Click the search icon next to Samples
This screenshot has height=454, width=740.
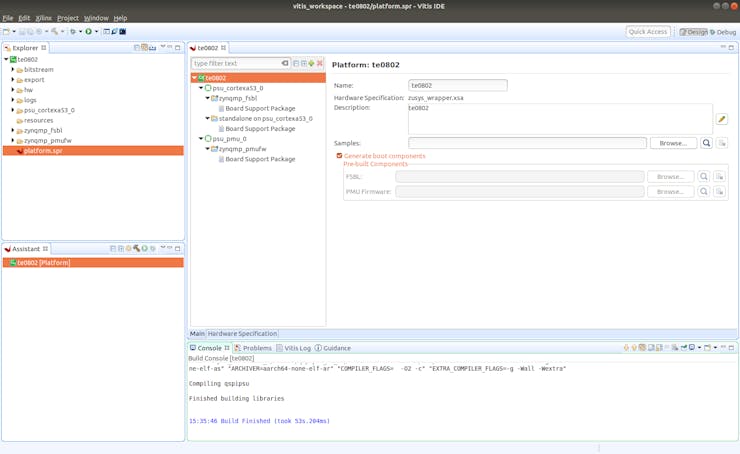coord(706,143)
